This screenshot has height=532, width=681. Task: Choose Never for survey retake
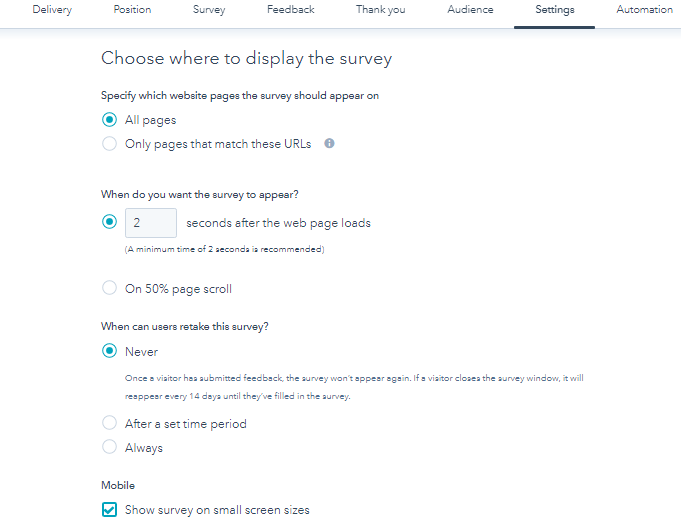(x=109, y=351)
